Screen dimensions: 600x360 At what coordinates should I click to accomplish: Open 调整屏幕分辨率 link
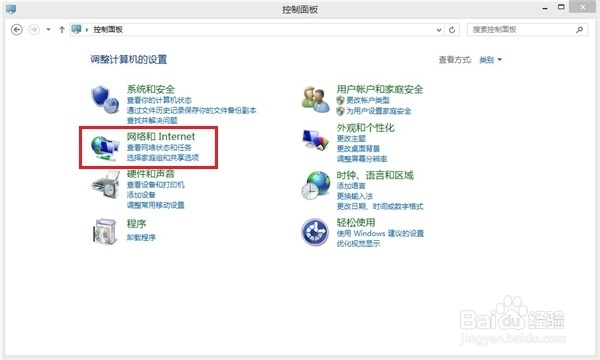coord(362,158)
